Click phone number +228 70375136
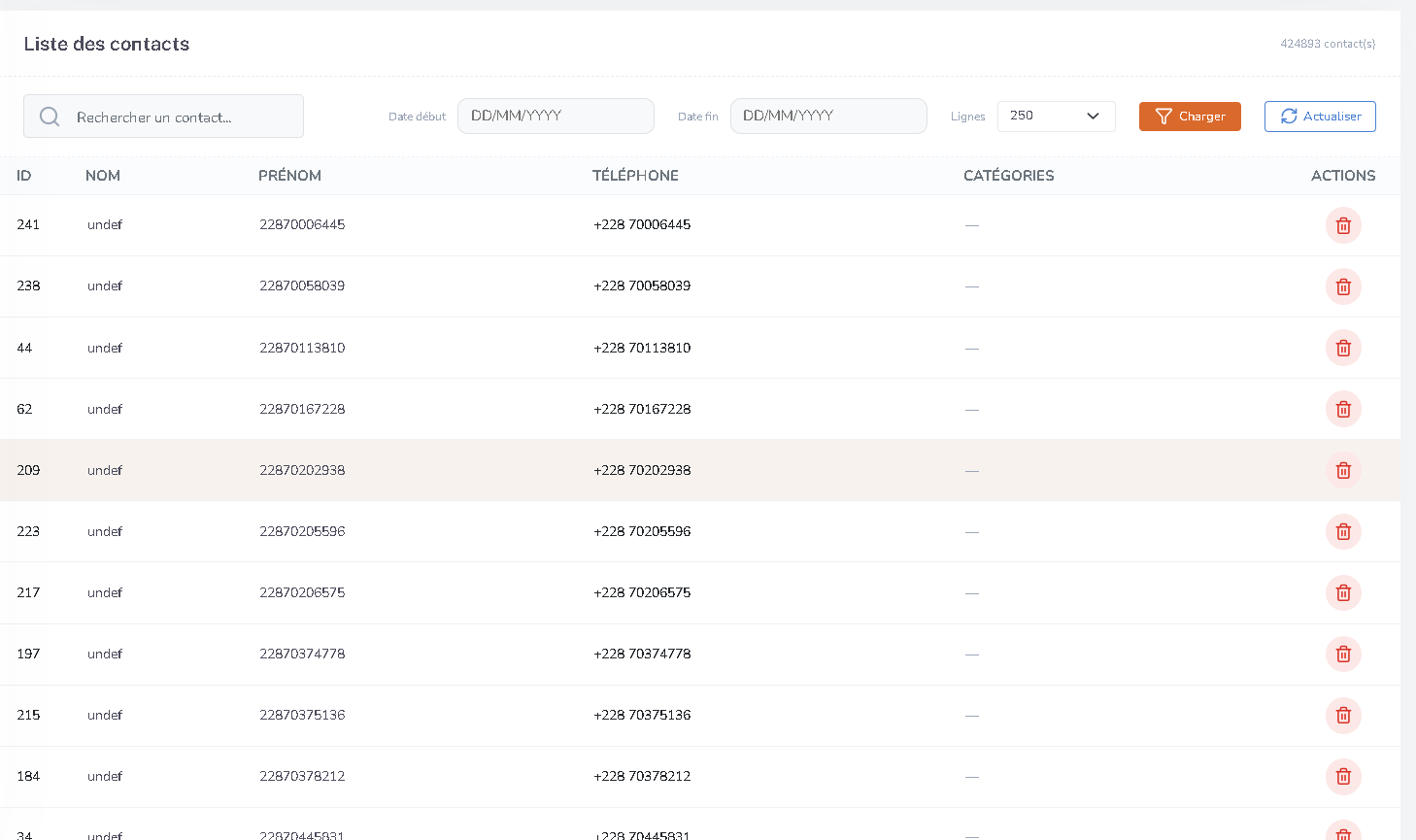The width and height of the screenshot is (1416, 840). point(642,715)
